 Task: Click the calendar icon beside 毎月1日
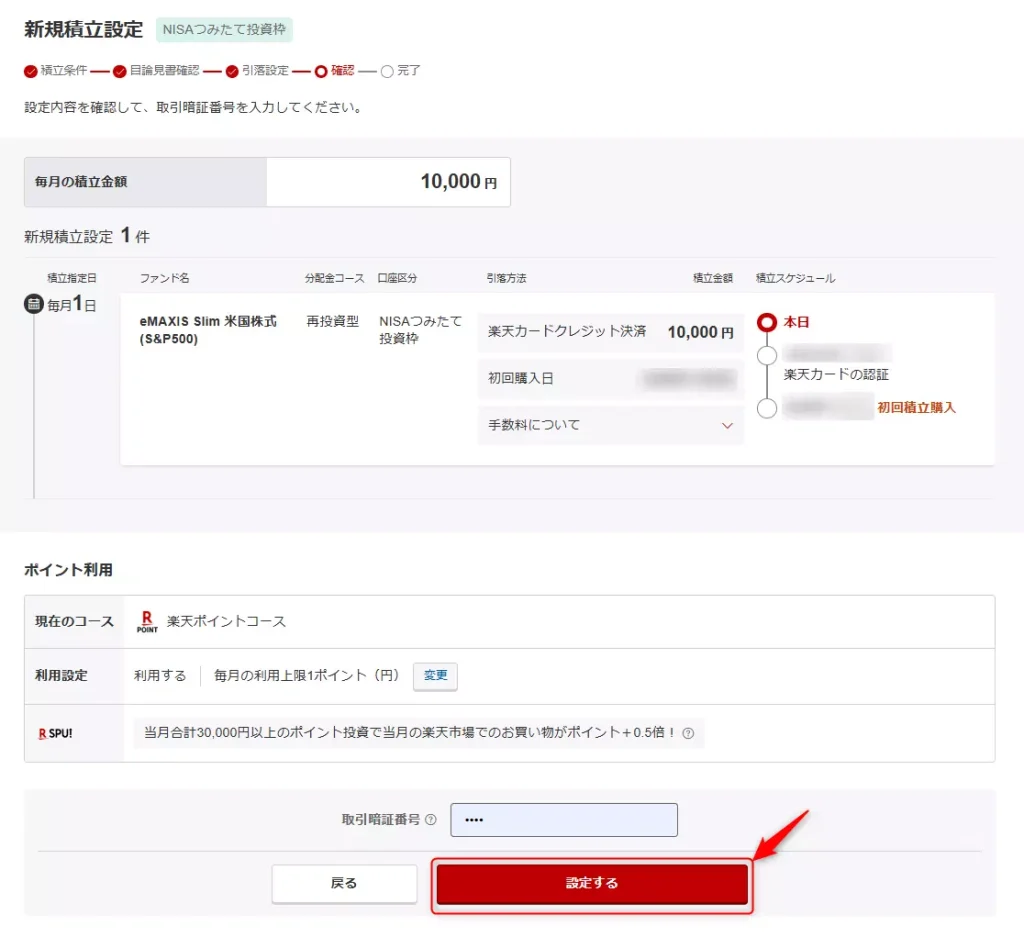(32, 304)
